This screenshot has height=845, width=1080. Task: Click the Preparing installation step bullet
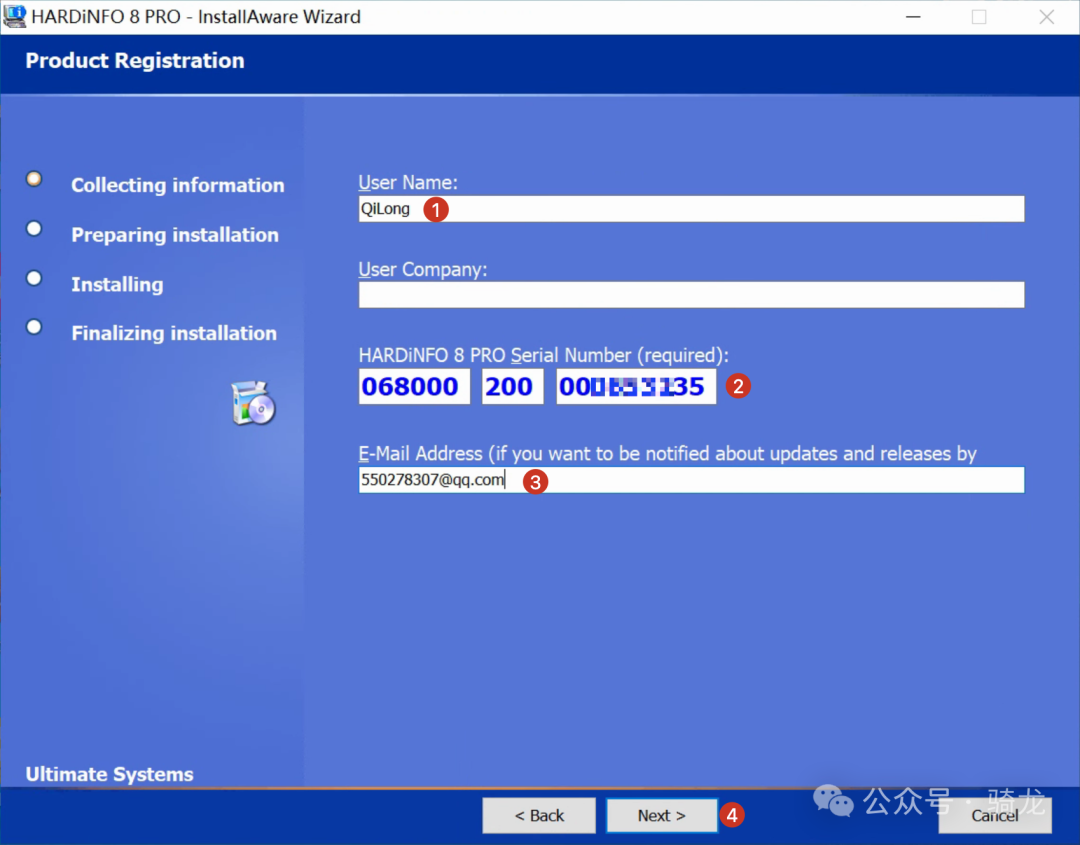pos(34,229)
